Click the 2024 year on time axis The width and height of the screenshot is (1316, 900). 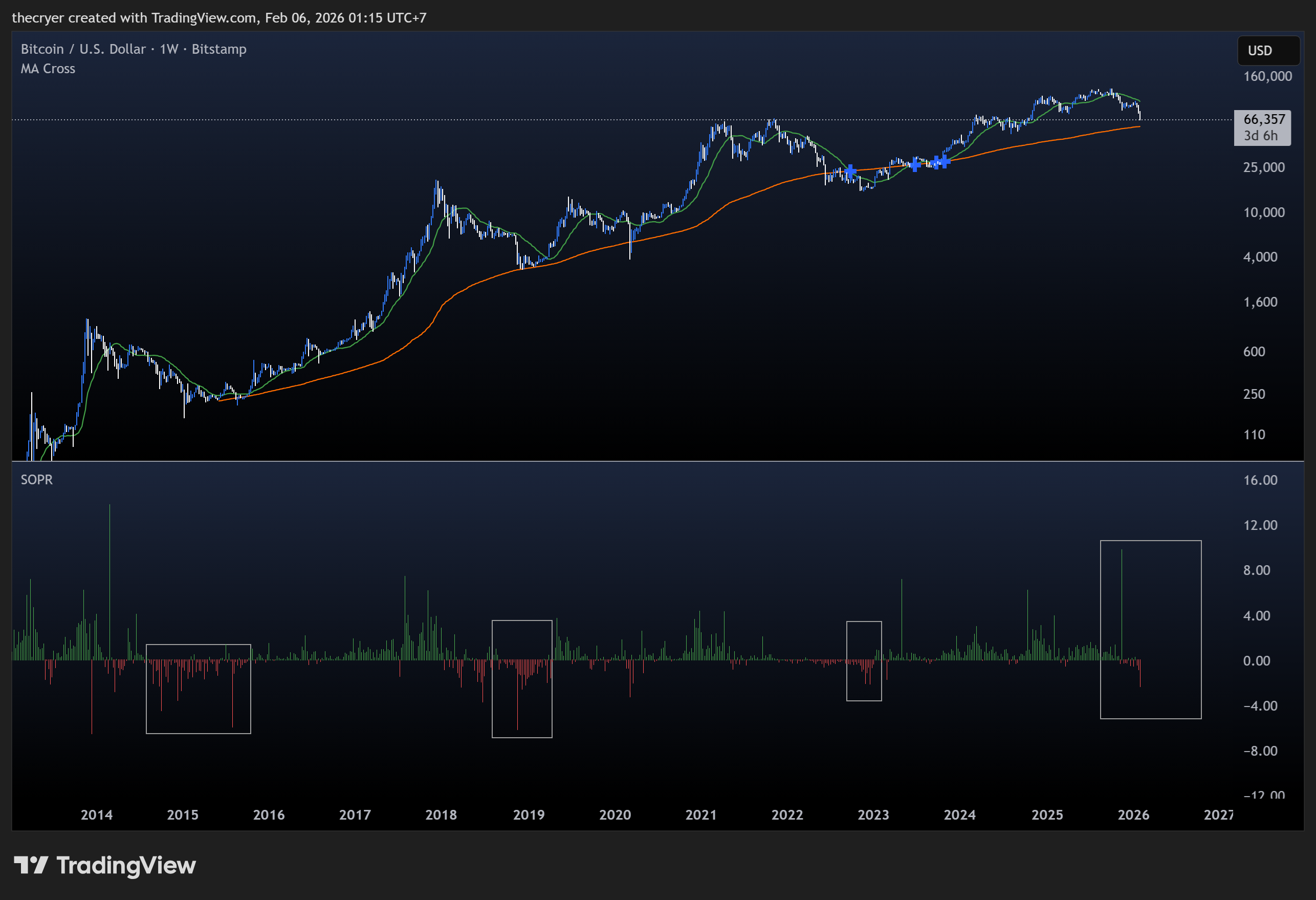(960, 815)
